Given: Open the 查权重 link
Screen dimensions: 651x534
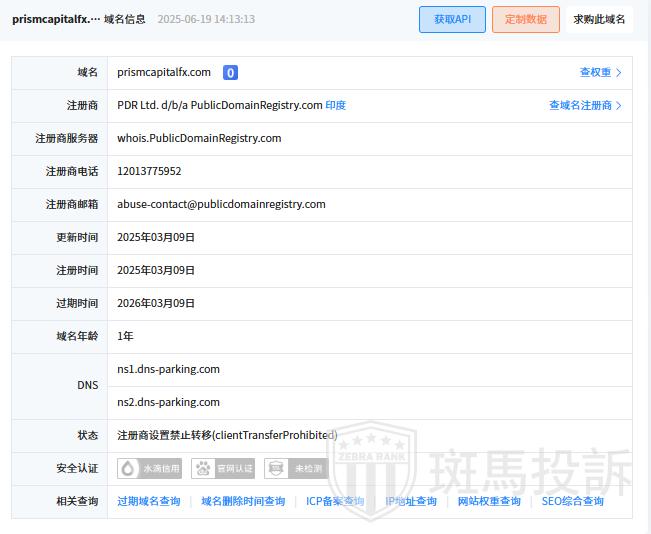Looking at the screenshot, I should pyautogui.click(x=595, y=73).
